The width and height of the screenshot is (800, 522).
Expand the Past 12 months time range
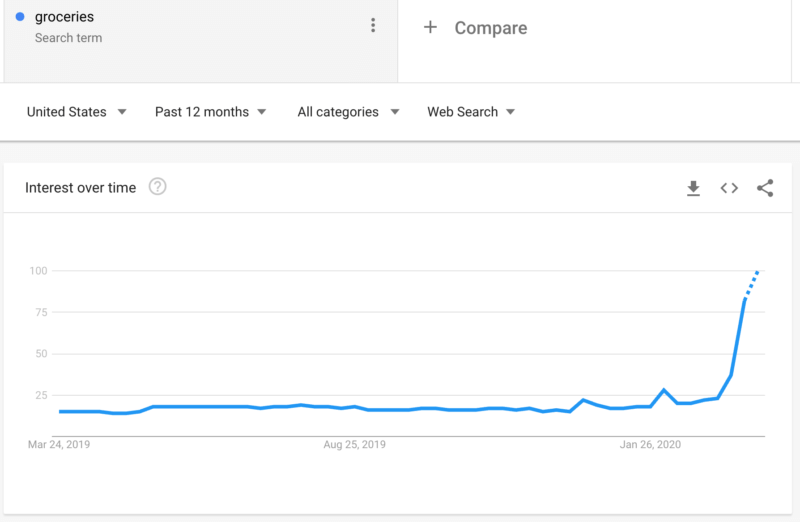click(210, 112)
